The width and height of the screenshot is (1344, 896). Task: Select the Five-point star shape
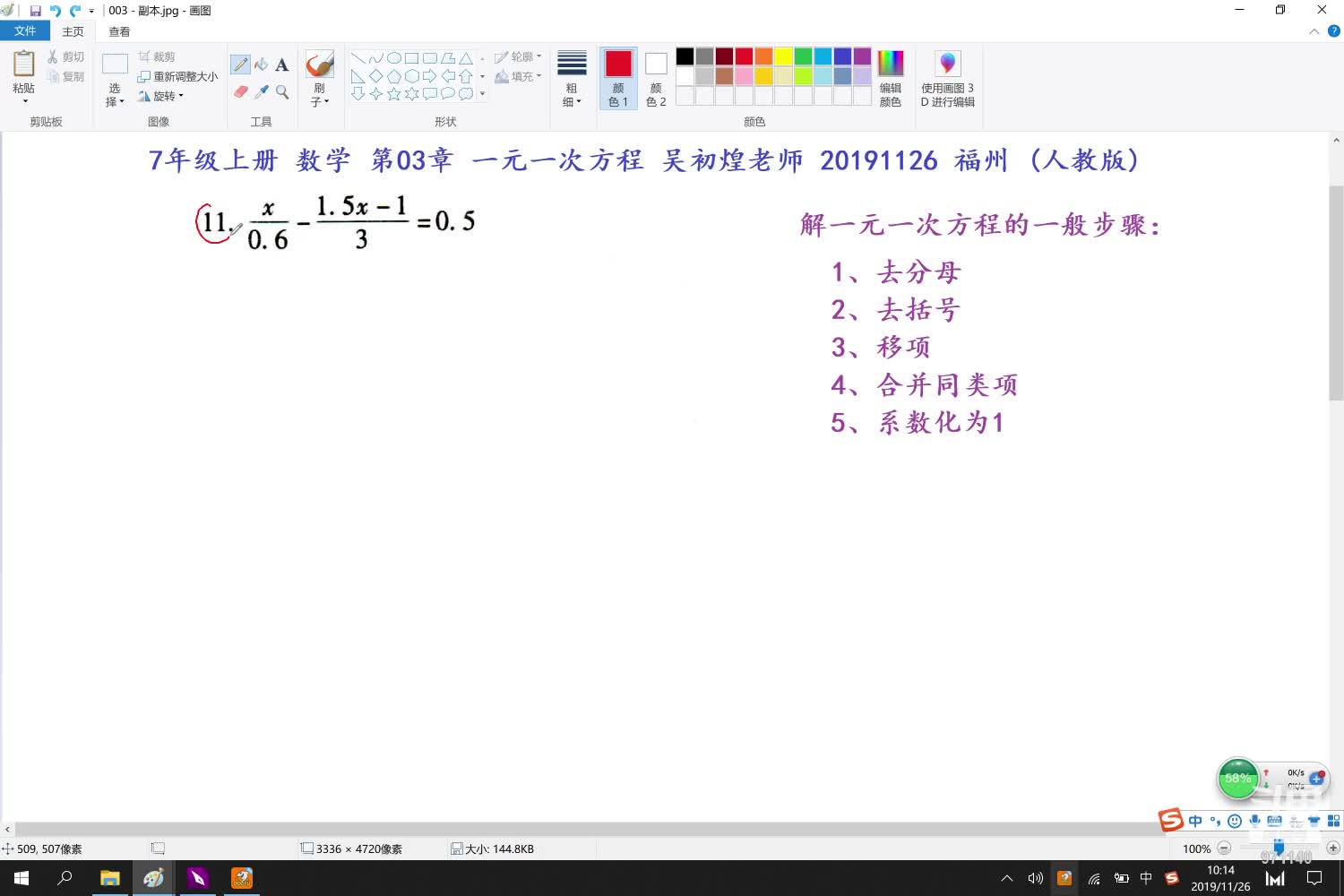[394, 93]
